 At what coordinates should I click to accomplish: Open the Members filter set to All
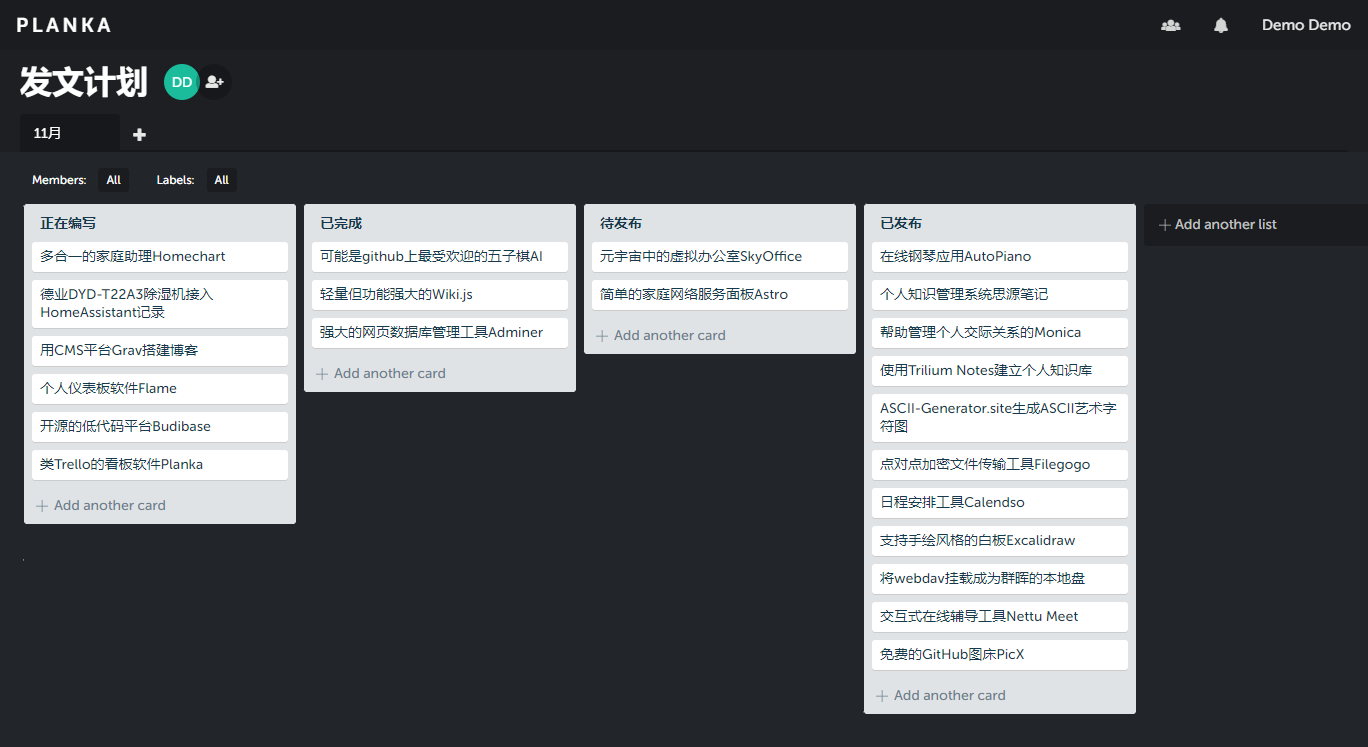click(x=112, y=180)
